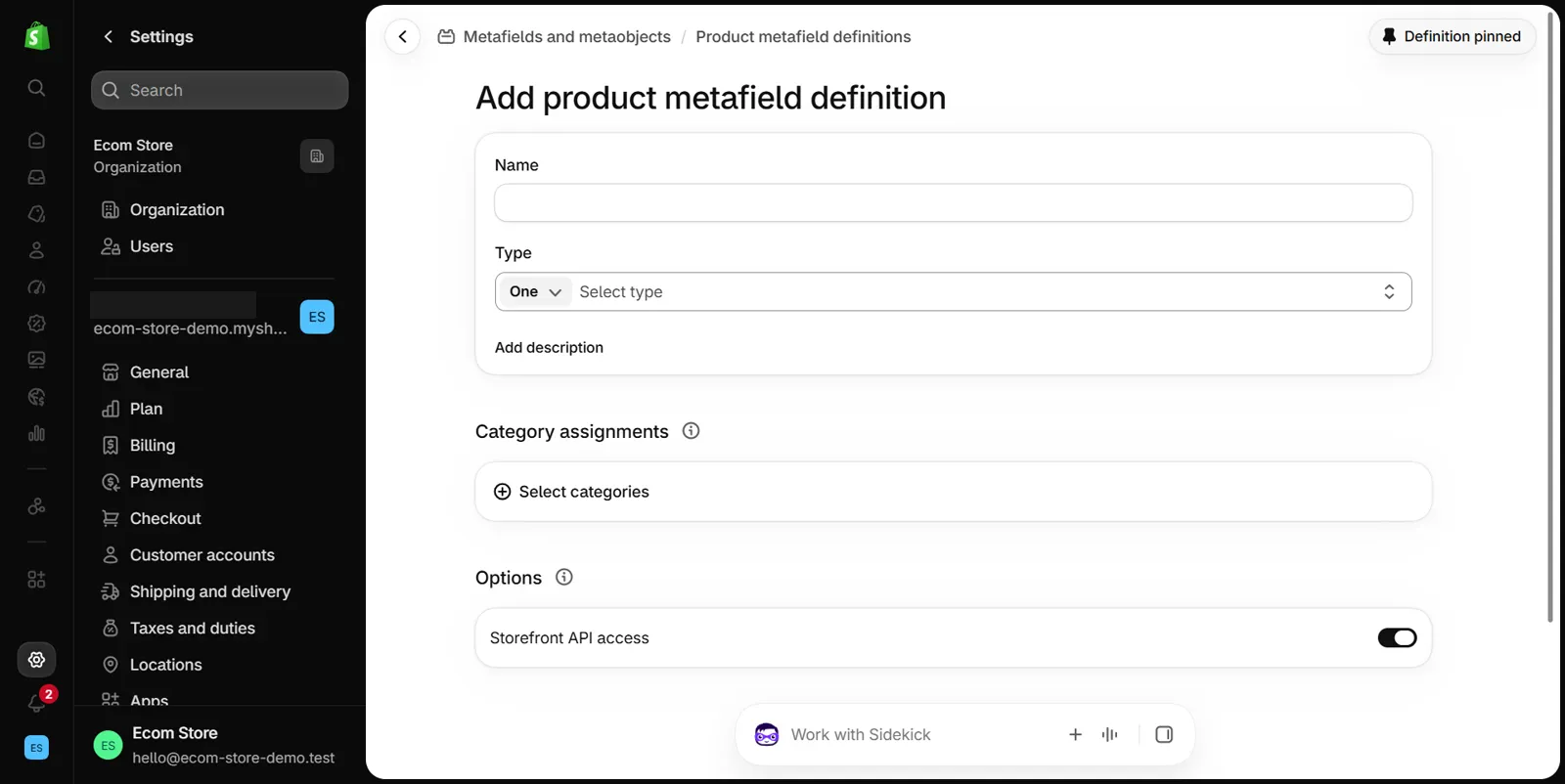Click the settings Search field
Viewport: 1565px width, 784px height.
219,90
